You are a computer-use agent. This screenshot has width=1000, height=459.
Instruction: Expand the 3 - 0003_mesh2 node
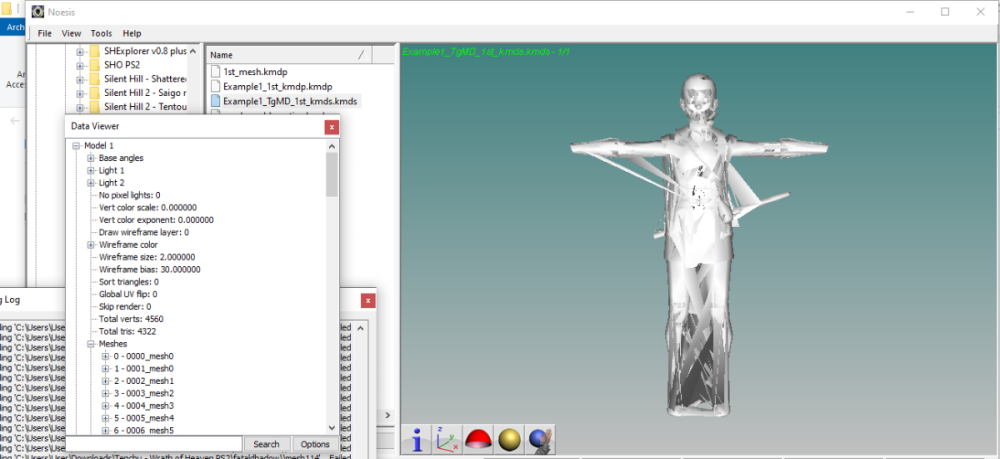pos(105,393)
